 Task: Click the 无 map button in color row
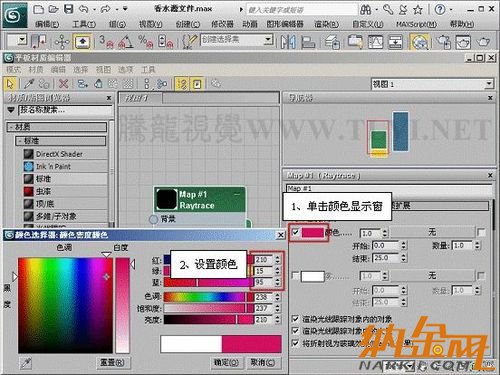coord(432,232)
